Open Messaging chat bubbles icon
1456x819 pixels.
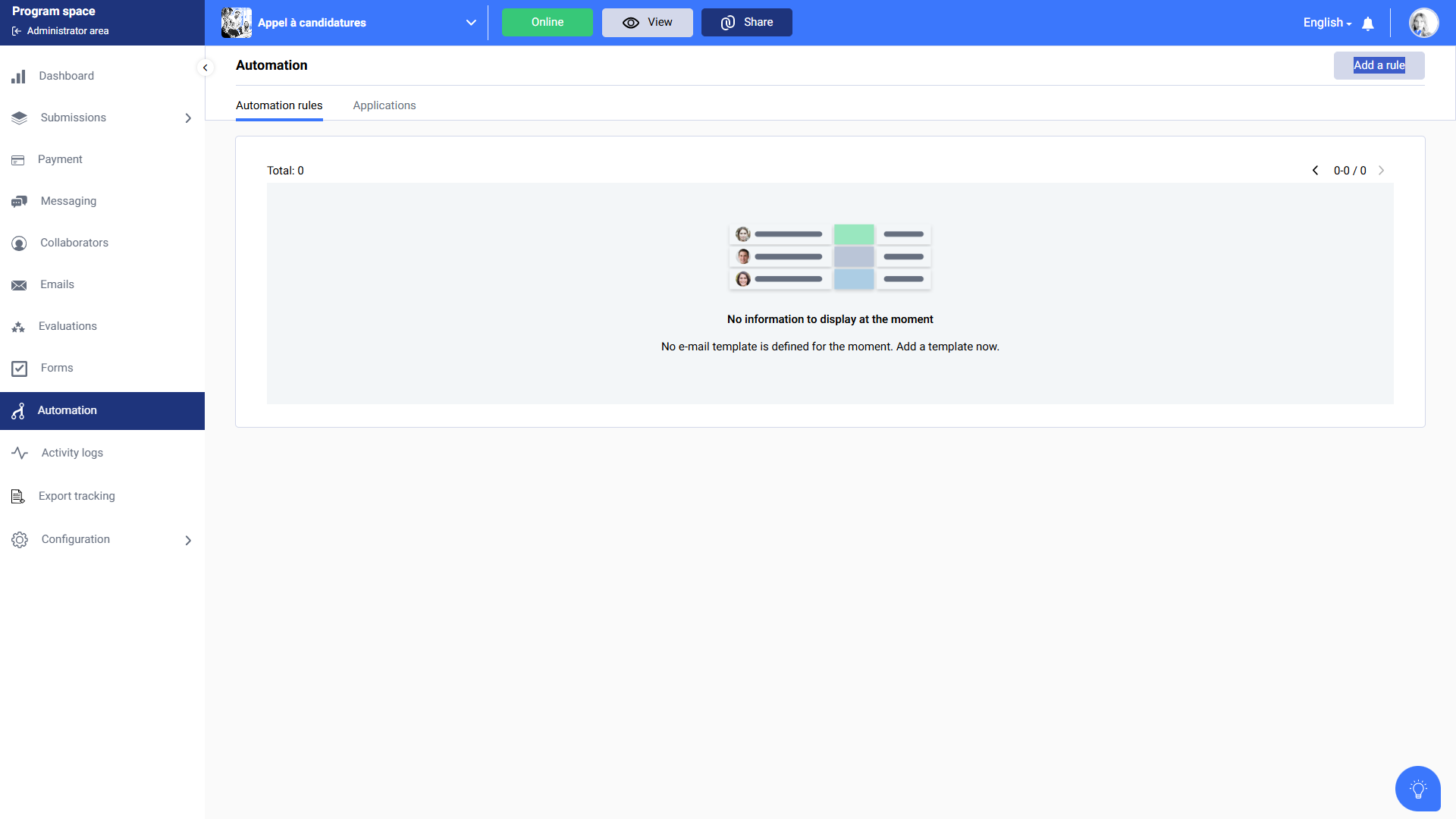point(19,202)
